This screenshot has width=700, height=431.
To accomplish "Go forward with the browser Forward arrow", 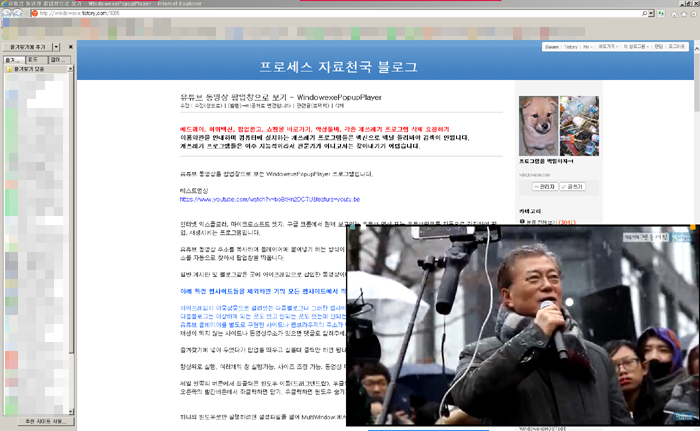I will (17, 13).
